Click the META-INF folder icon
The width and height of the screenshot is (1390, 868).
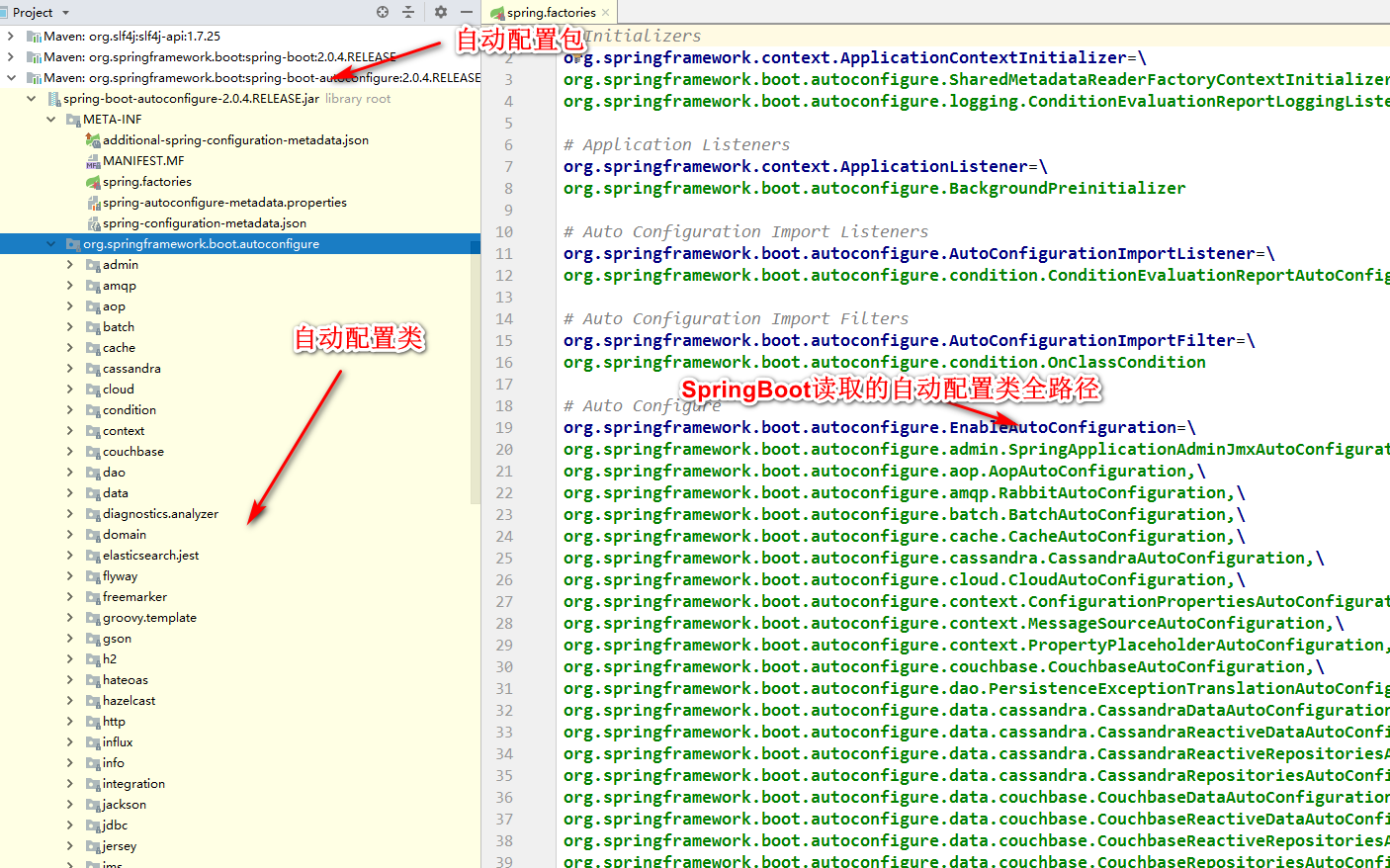73,120
